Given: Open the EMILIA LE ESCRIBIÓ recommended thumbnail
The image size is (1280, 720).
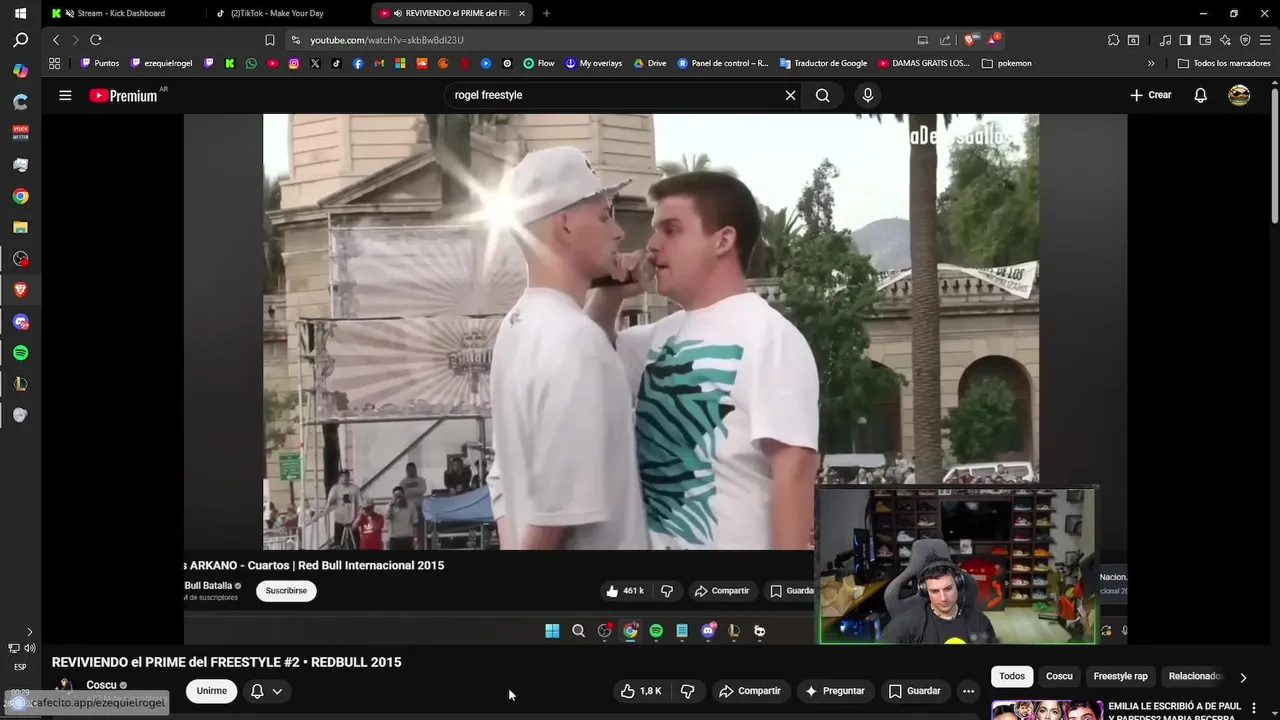Looking at the screenshot, I should 1047,710.
